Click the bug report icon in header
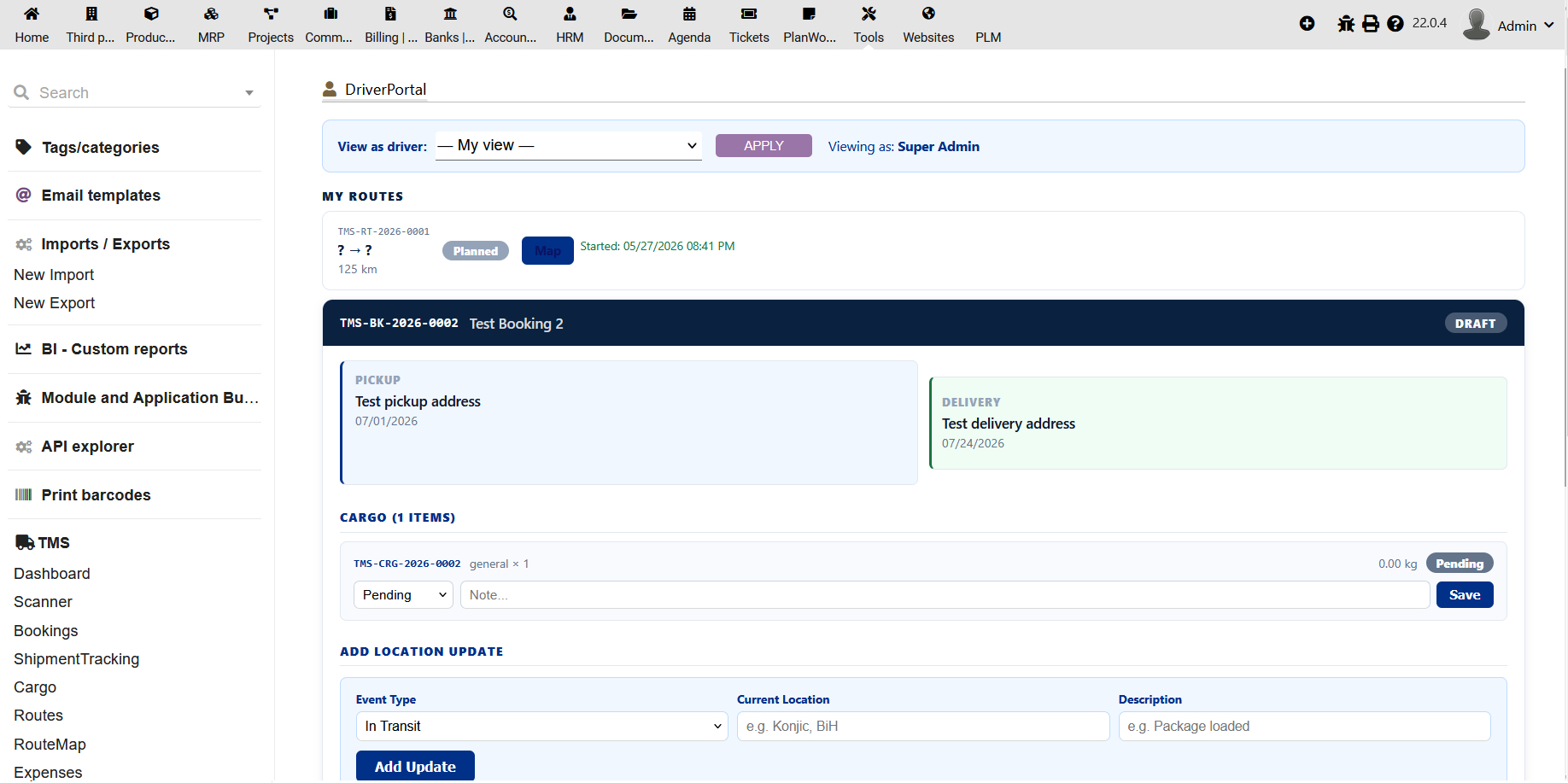1568x783 pixels. click(1346, 24)
